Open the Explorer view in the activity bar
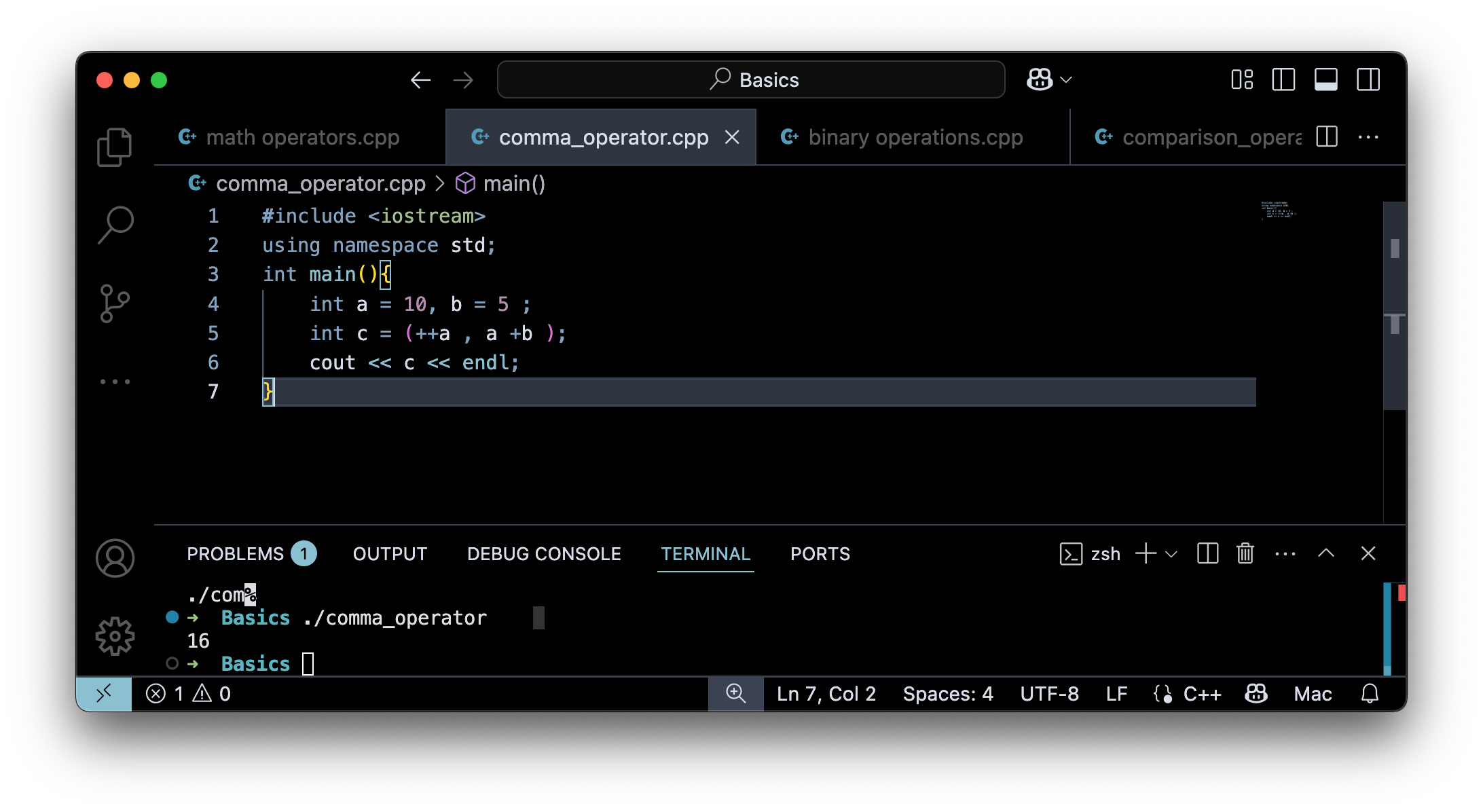The height and width of the screenshot is (812, 1483). point(114,147)
